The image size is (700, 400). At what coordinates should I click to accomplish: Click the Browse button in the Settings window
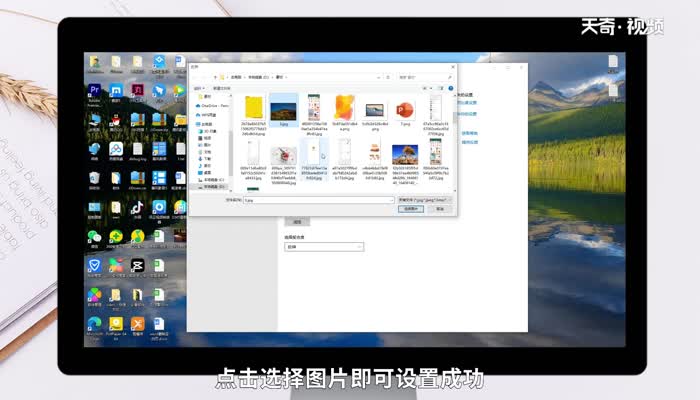tap(297, 222)
